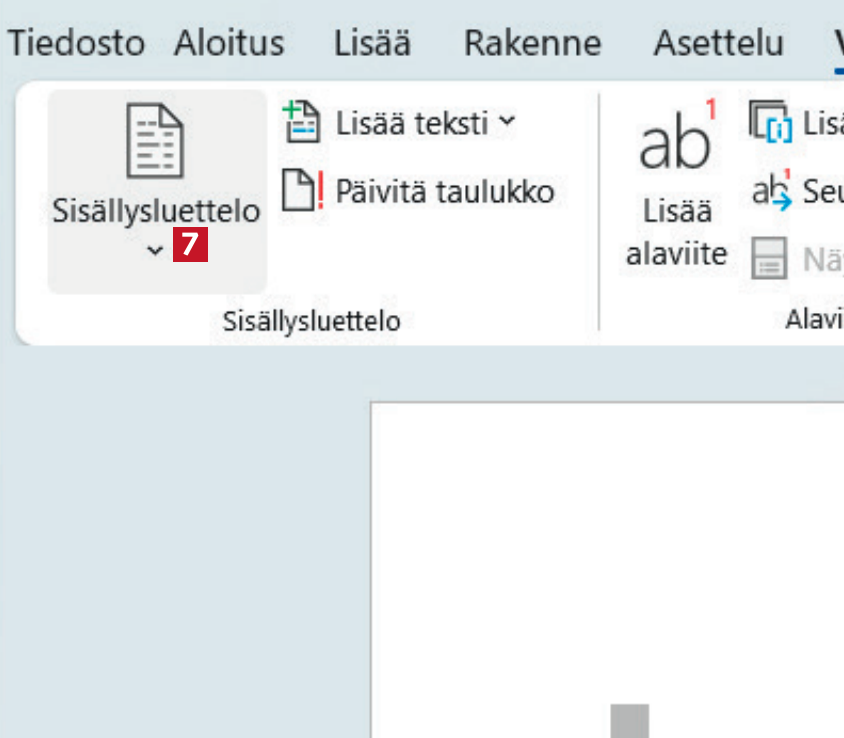Click the Päivitä taulukko icon

click(x=303, y=189)
